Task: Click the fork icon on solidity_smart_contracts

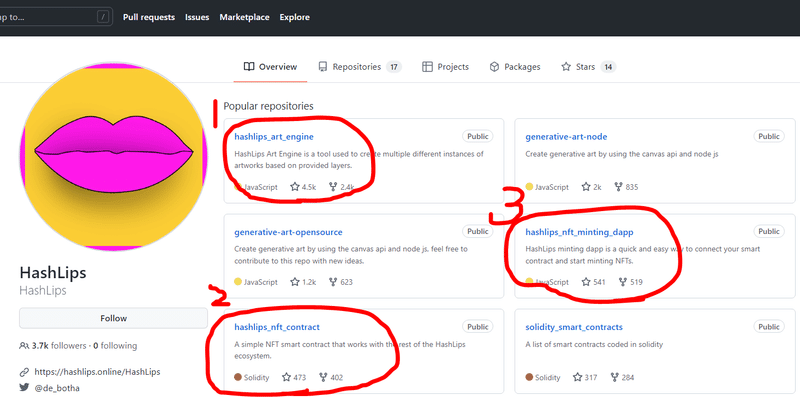Action: [x=615, y=378]
